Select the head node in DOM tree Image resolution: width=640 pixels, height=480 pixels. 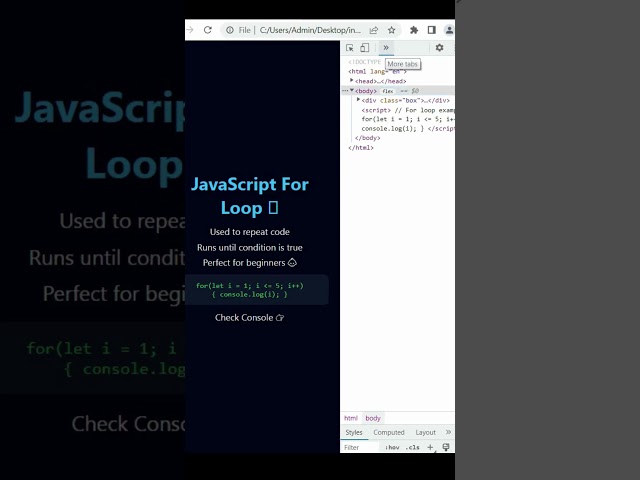coord(380,81)
